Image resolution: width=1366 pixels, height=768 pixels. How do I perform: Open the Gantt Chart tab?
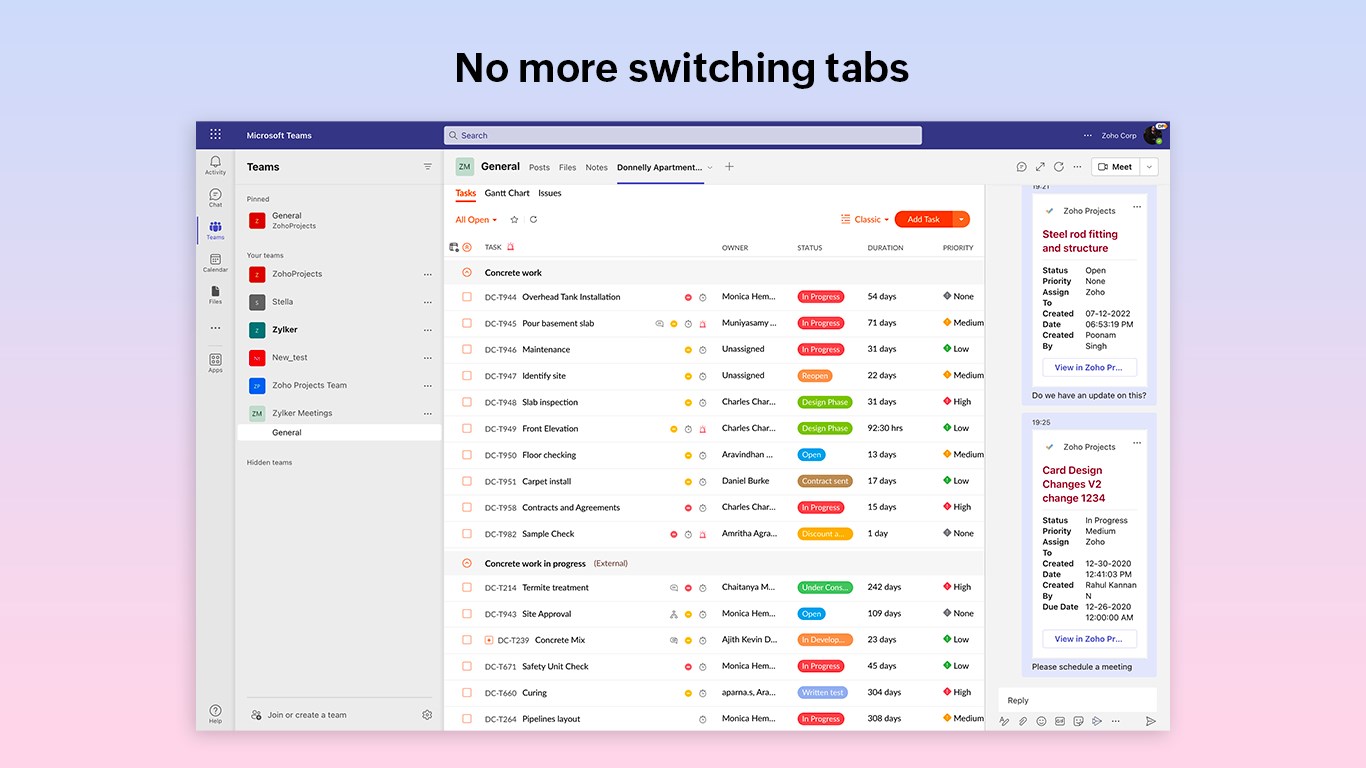[x=507, y=193]
